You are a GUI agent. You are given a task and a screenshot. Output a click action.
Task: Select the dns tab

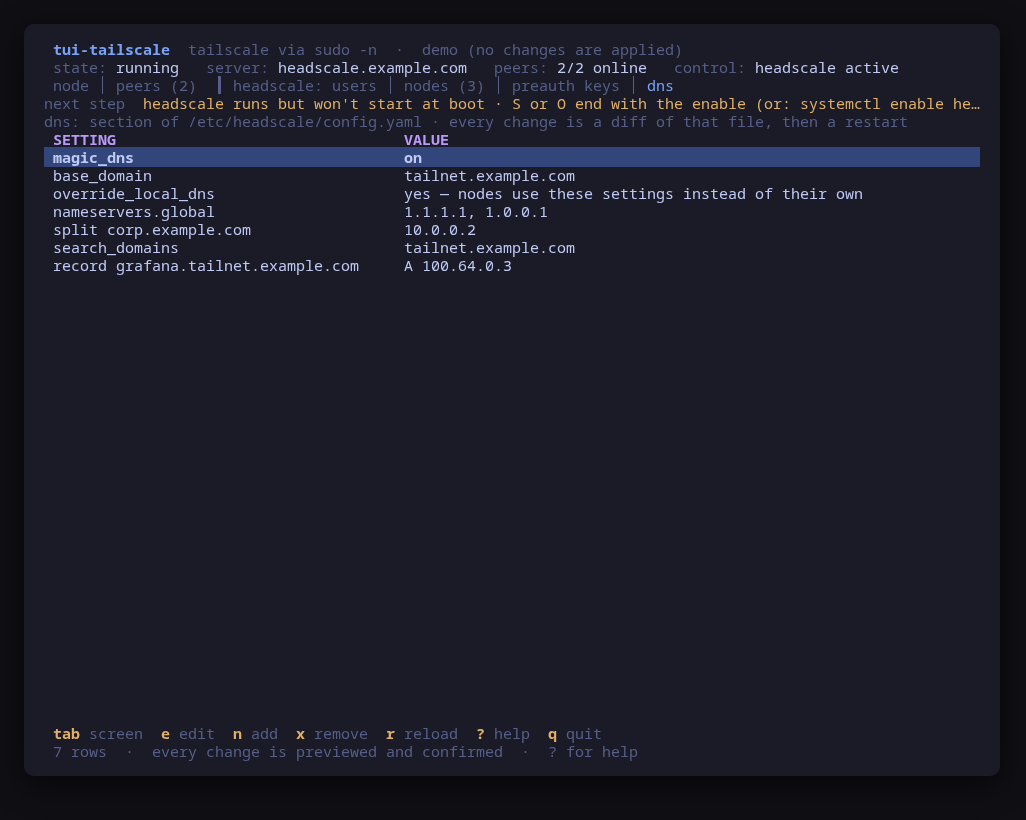click(660, 86)
